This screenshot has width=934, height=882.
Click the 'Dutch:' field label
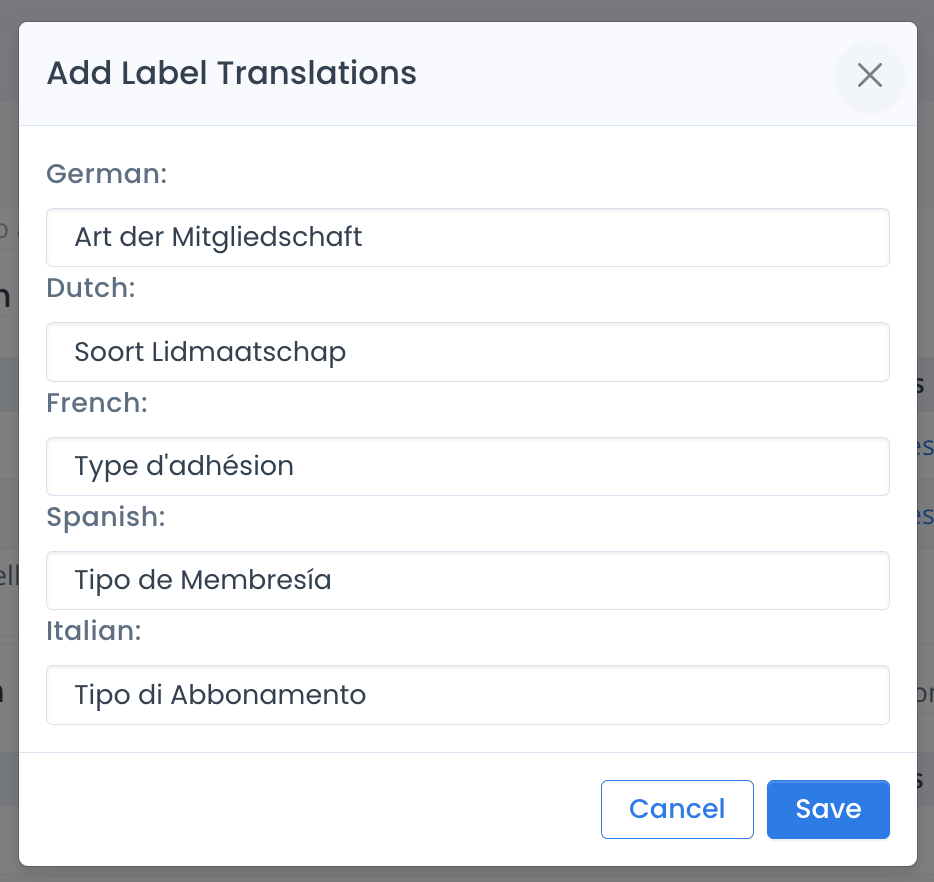[x=90, y=288]
